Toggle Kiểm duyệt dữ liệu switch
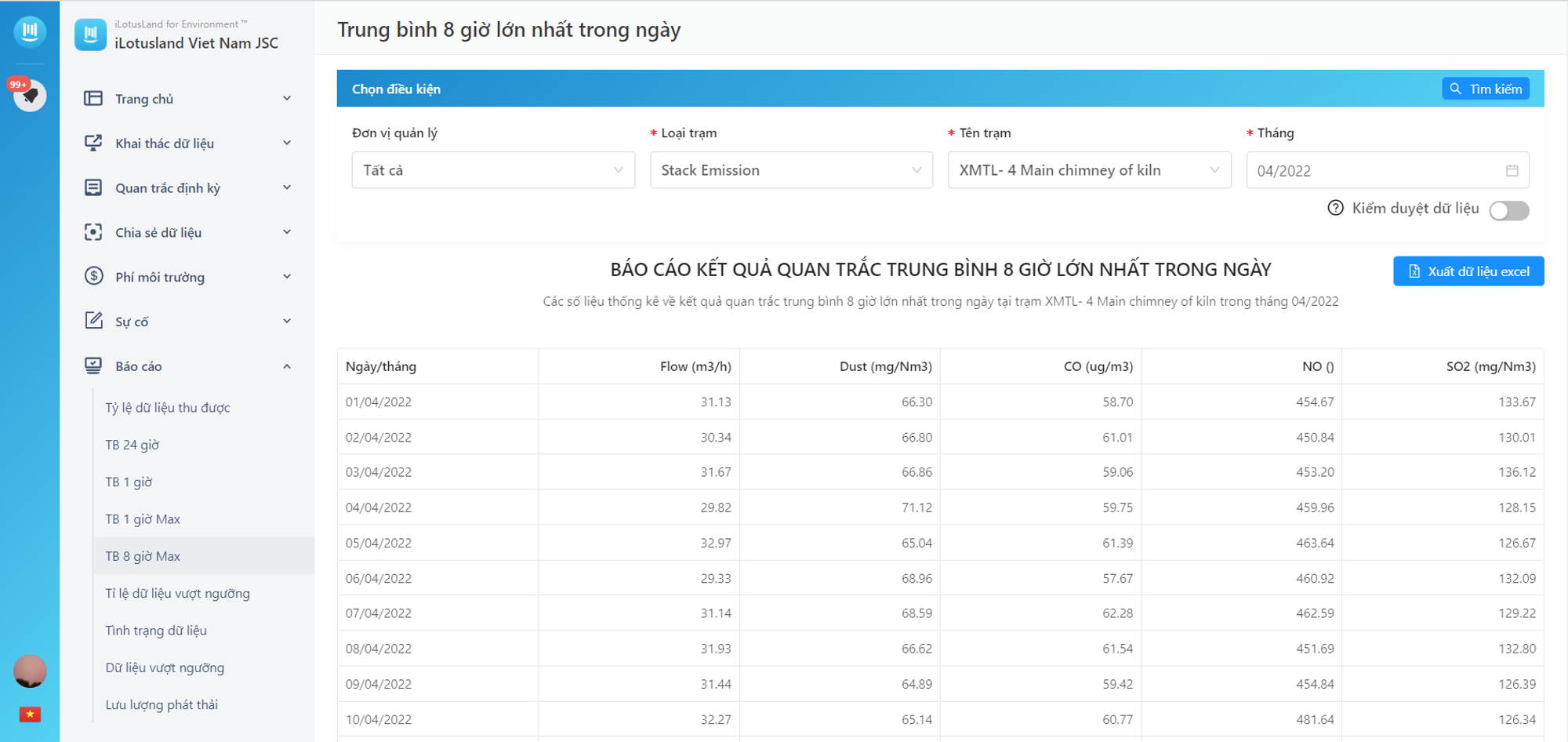The image size is (1568, 742). (x=1509, y=210)
